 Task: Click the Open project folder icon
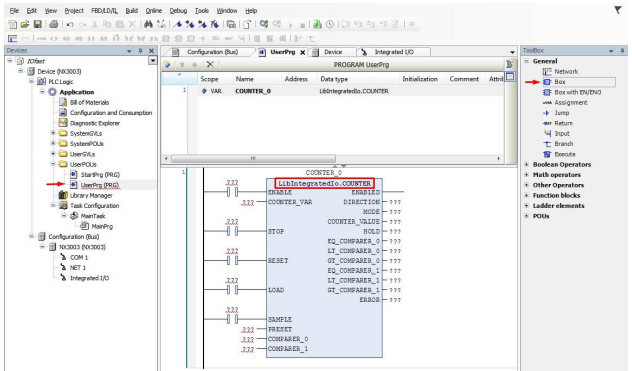pos(25,25)
